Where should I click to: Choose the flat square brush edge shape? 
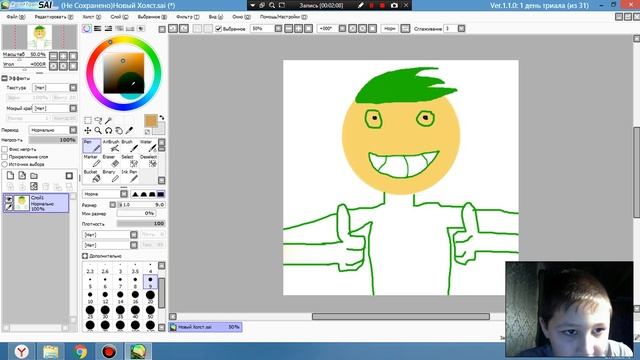[x=161, y=194]
